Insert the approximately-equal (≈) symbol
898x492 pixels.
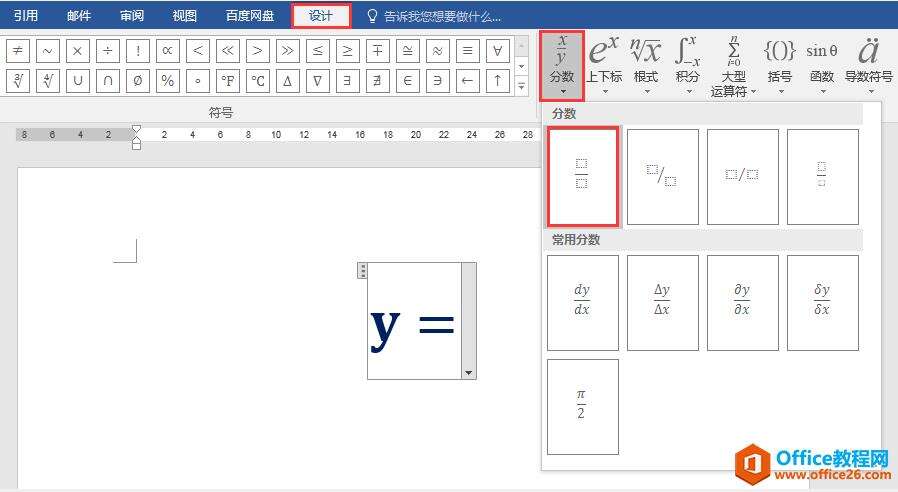pyautogui.click(x=438, y=51)
